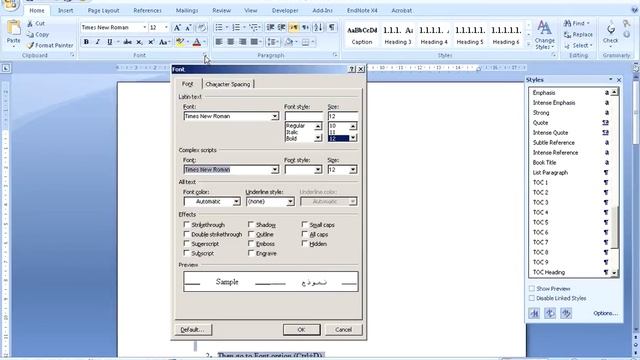Open Style Inspector icon in Styles pane
Viewport: 640px width, 360px height.
(x=550, y=313)
